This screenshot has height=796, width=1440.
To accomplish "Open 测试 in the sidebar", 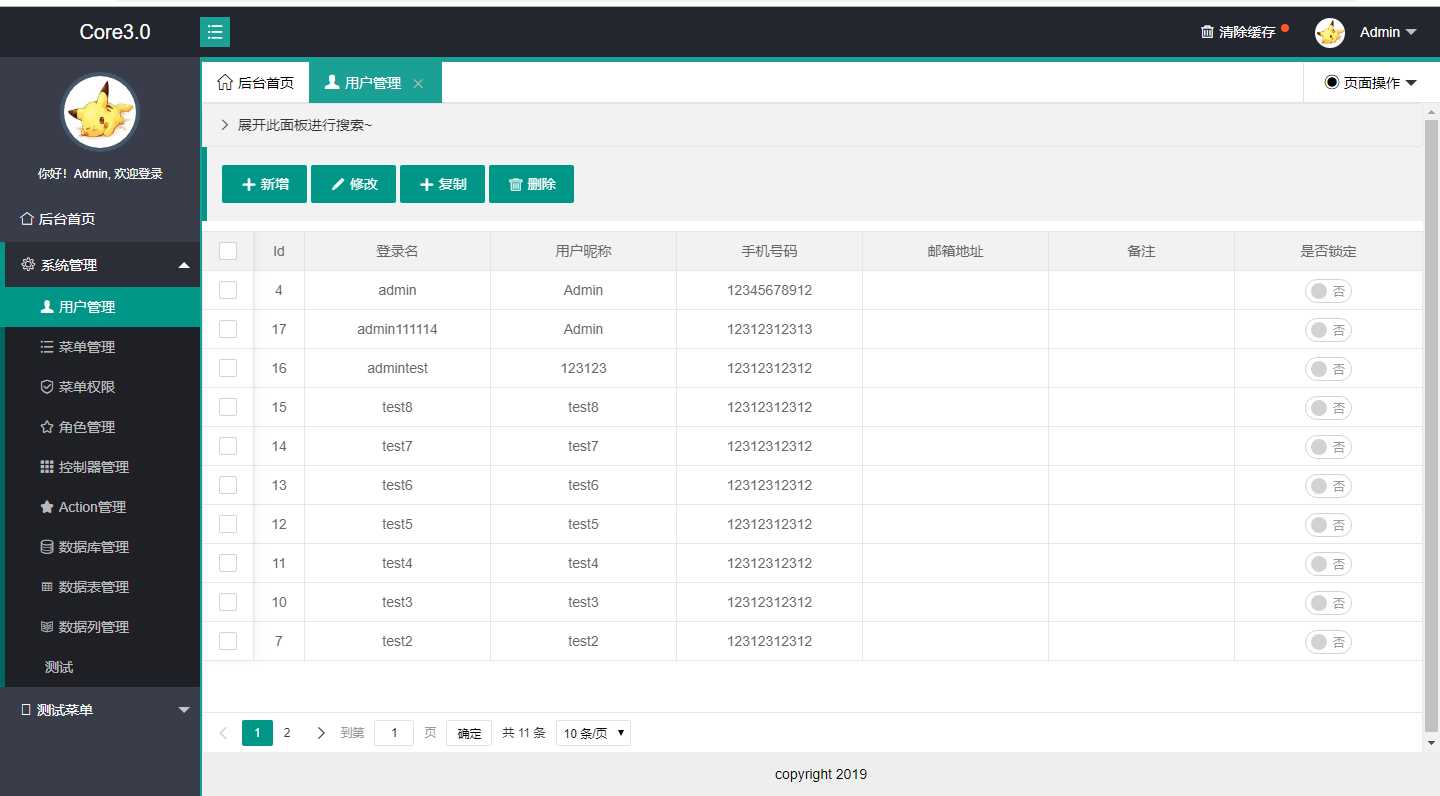I will pos(102,667).
